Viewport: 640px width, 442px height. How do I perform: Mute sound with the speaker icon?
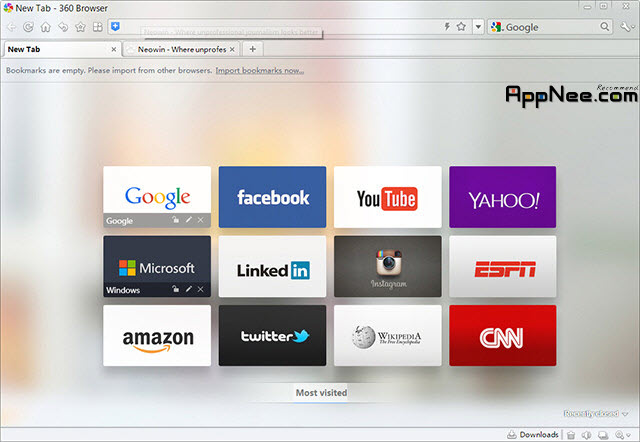pyautogui.click(x=587, y=435)
